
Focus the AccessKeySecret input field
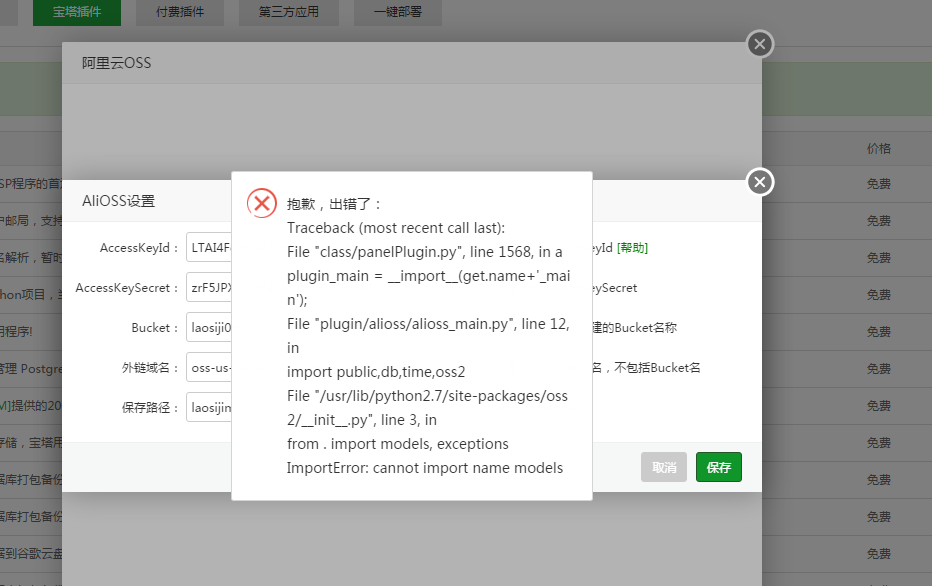[x=209, y=288]
